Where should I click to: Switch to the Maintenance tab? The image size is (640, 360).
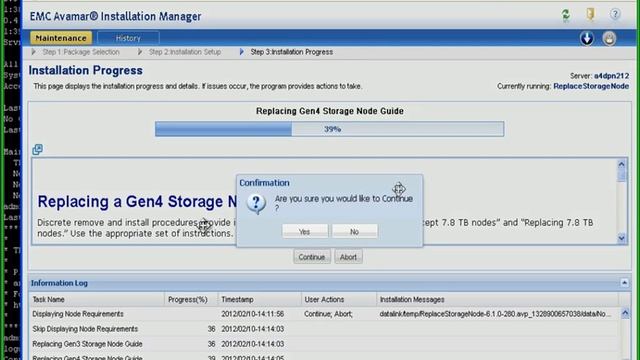(61, 38)
